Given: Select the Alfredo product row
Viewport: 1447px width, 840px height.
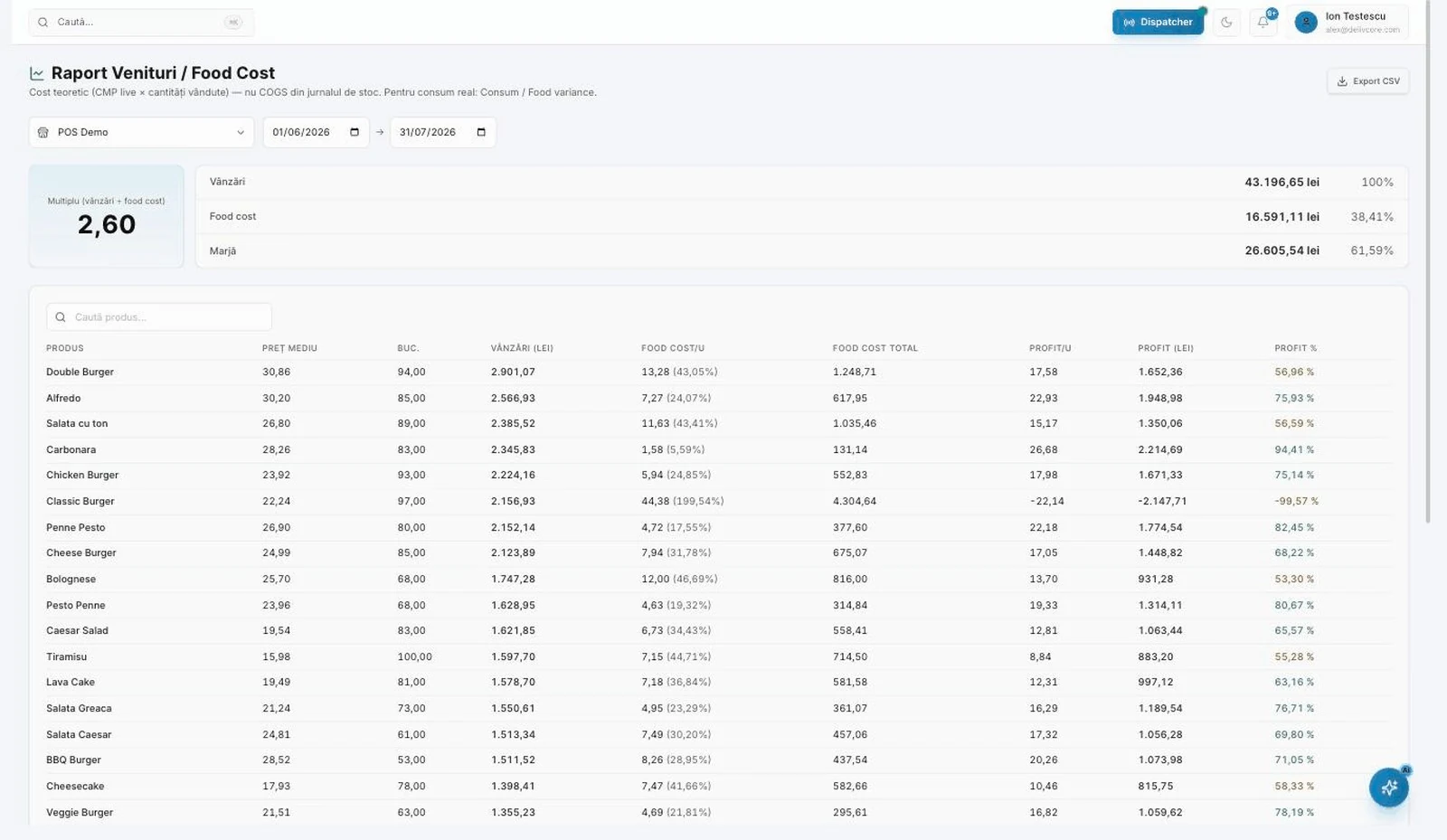Looking at the screenshot, I should [719, 398].
